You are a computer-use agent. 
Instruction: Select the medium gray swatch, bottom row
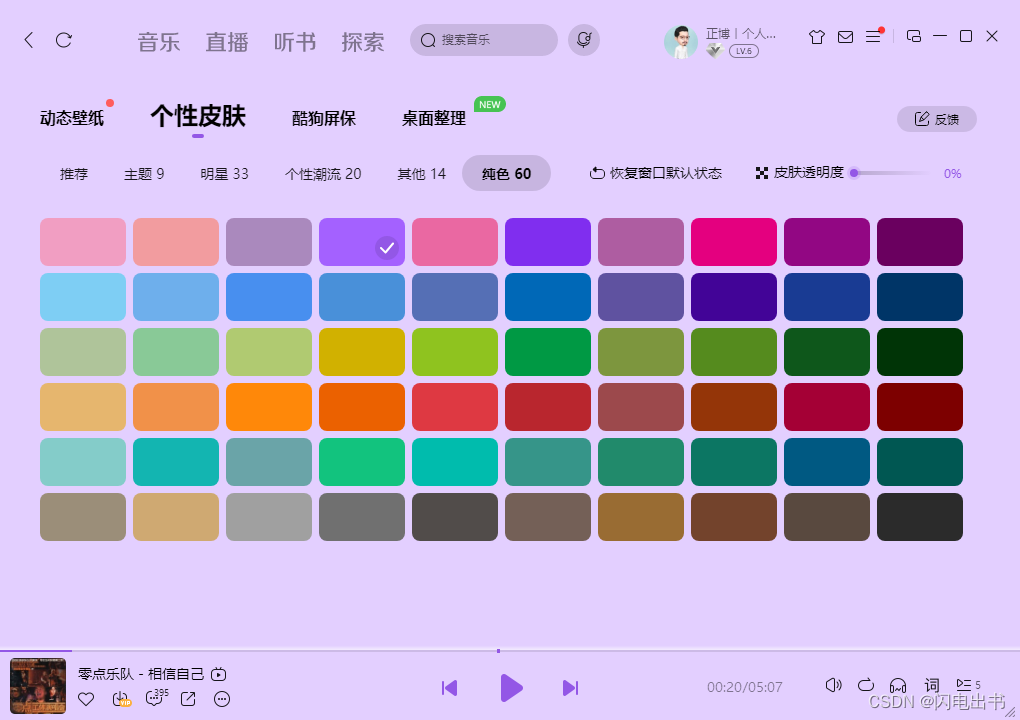pos(269,517)
